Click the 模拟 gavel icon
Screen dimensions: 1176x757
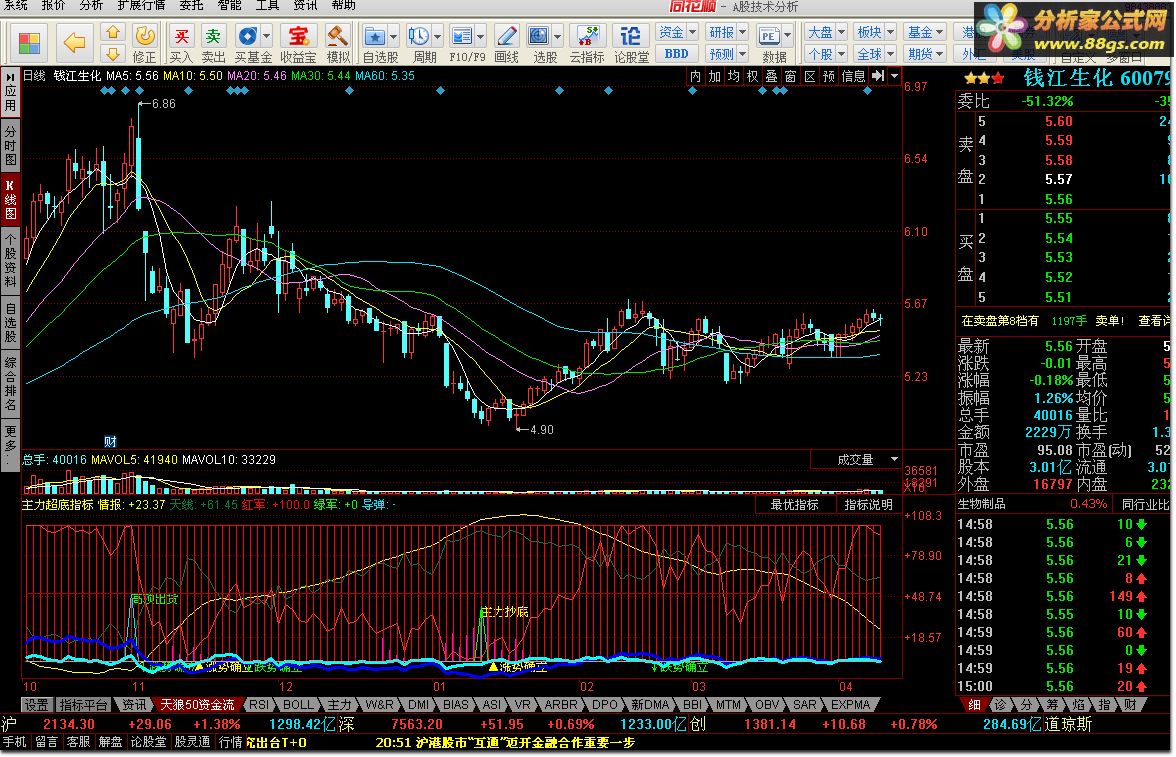tap(338, 43)
